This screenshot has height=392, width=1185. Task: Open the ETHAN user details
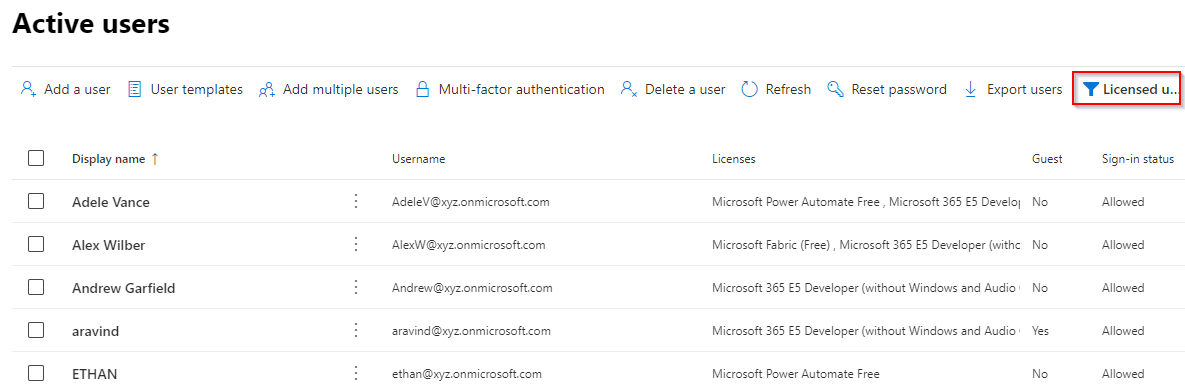point(94,375)
